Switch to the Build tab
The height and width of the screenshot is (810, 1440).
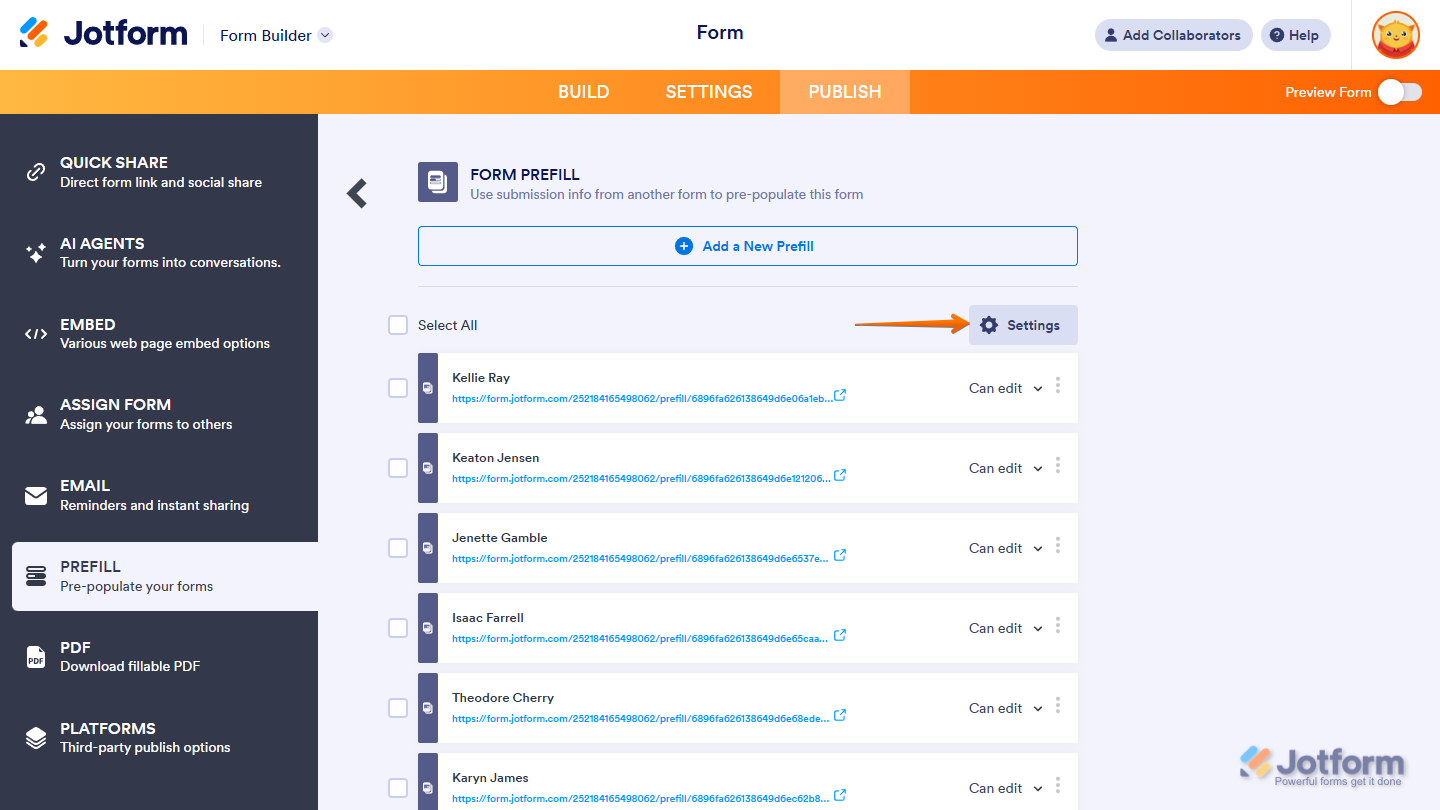[x=583, y=91]
